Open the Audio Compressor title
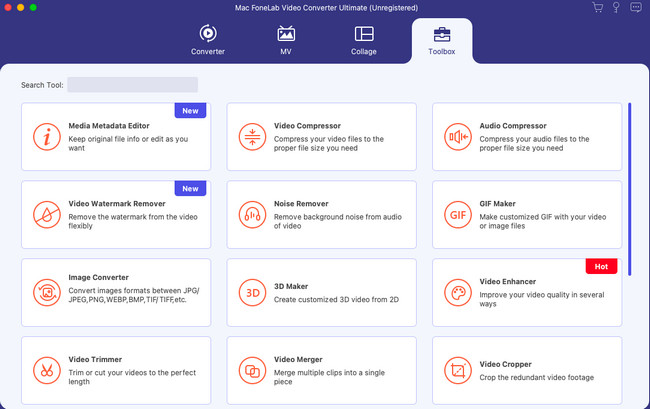650x409 pixels. [x=513, y=126]
